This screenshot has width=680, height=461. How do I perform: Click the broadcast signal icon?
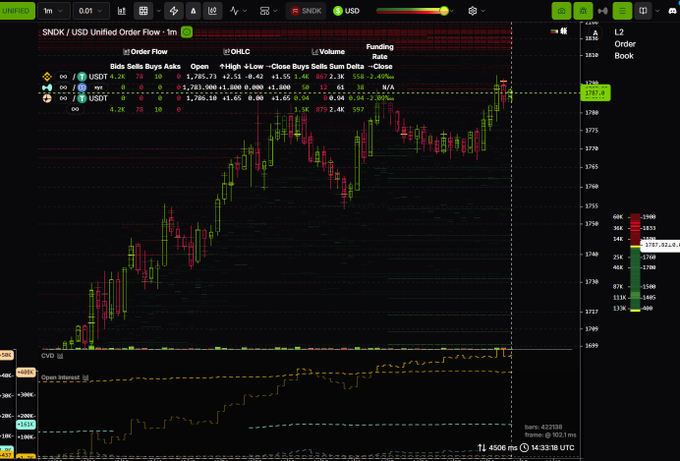point(603,11)
